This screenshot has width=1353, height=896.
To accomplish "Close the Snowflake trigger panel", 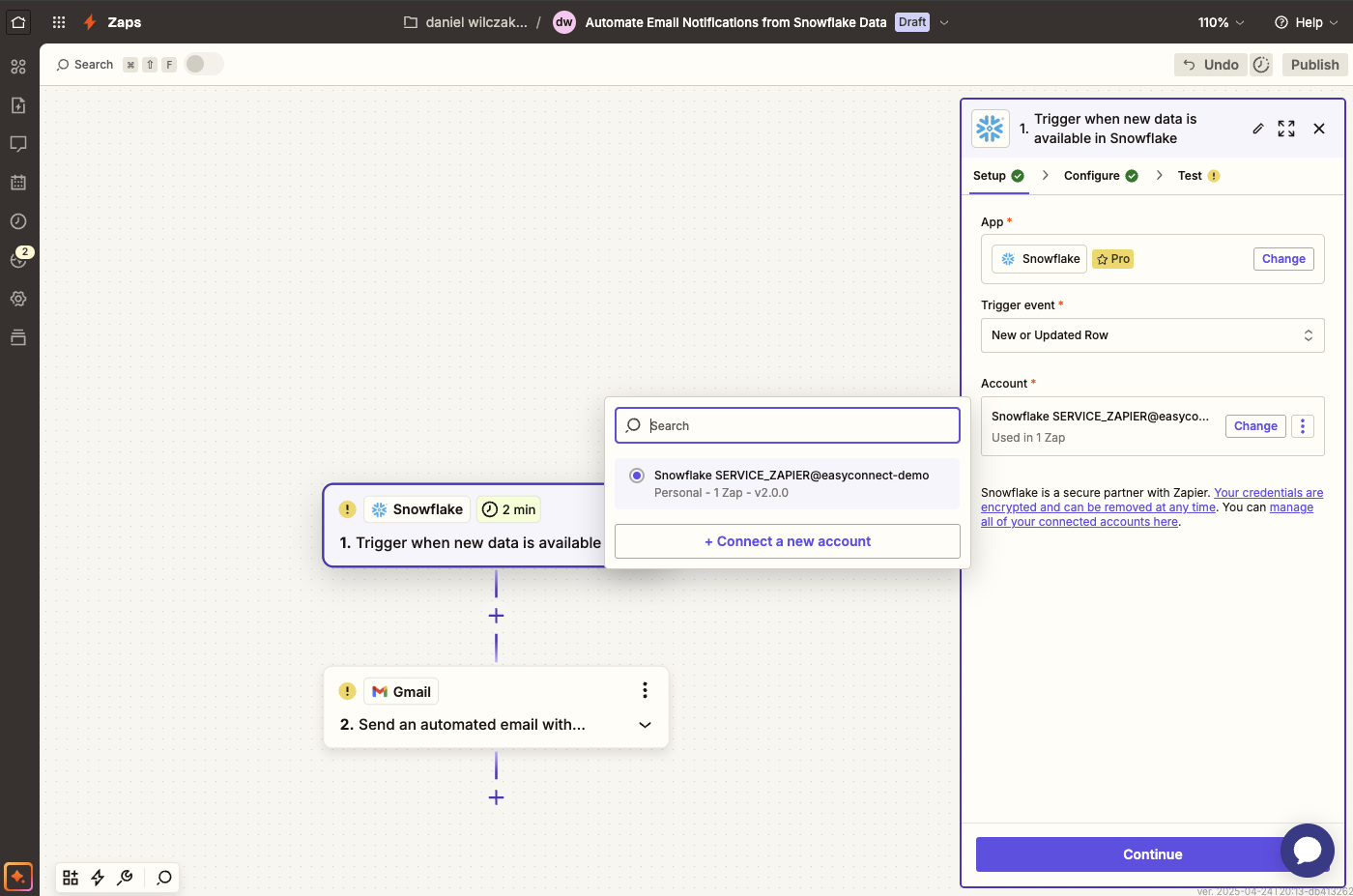I will [1319, 129].
